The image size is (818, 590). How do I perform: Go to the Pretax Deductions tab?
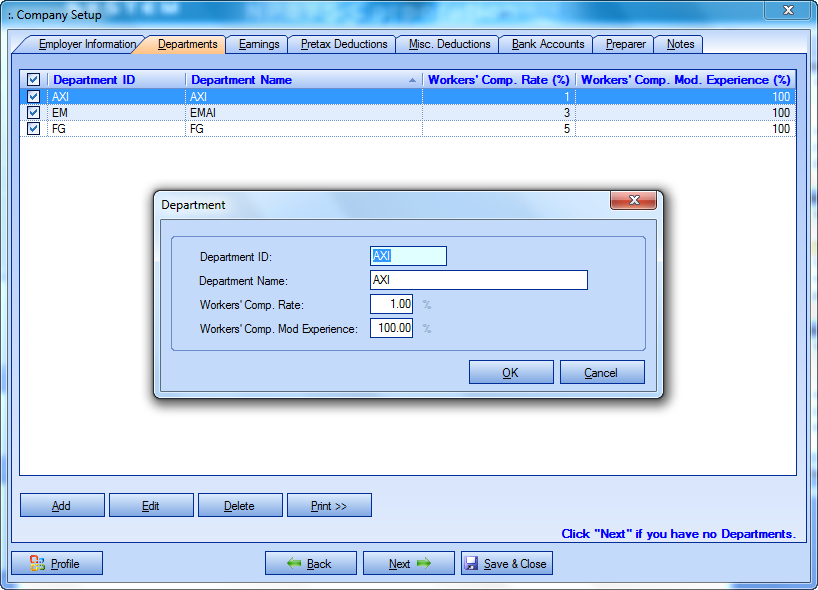point(343,45)
